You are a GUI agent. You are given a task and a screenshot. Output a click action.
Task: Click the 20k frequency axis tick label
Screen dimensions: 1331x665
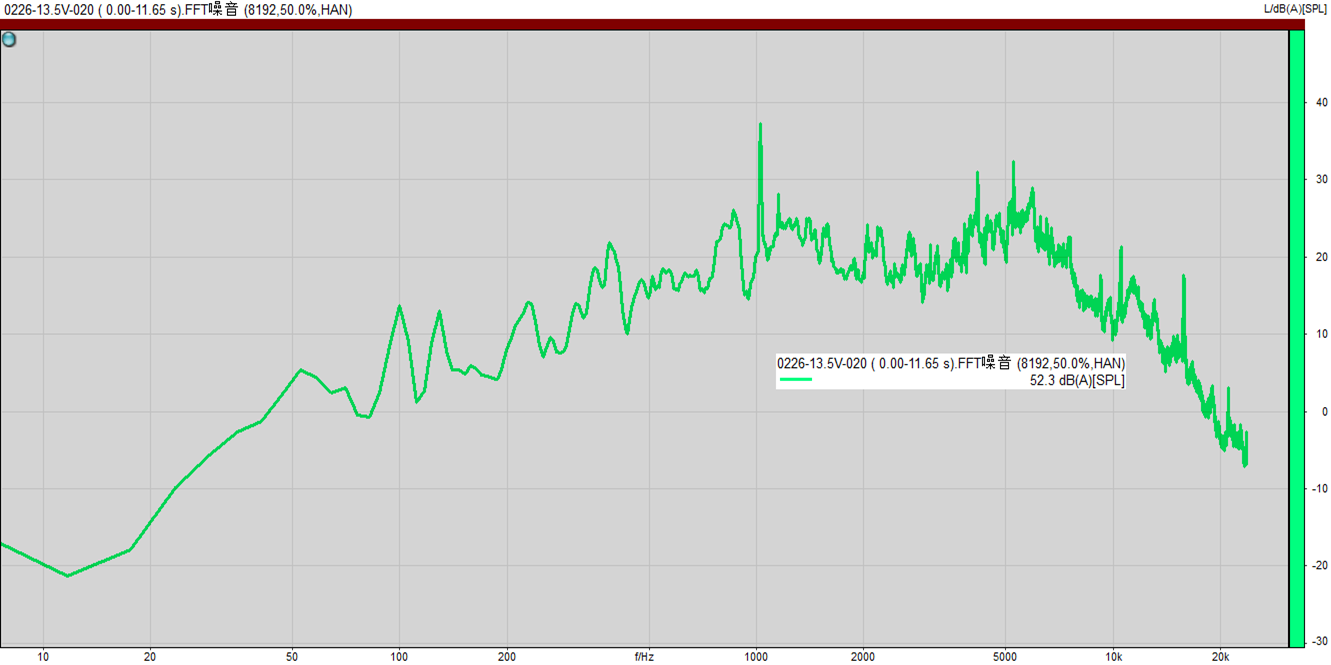pyautogui.click(x=1220, y=657)
